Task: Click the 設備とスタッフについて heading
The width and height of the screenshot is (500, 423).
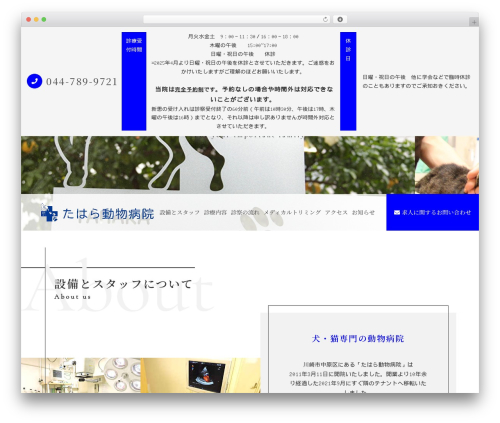Action: (123, 284)
